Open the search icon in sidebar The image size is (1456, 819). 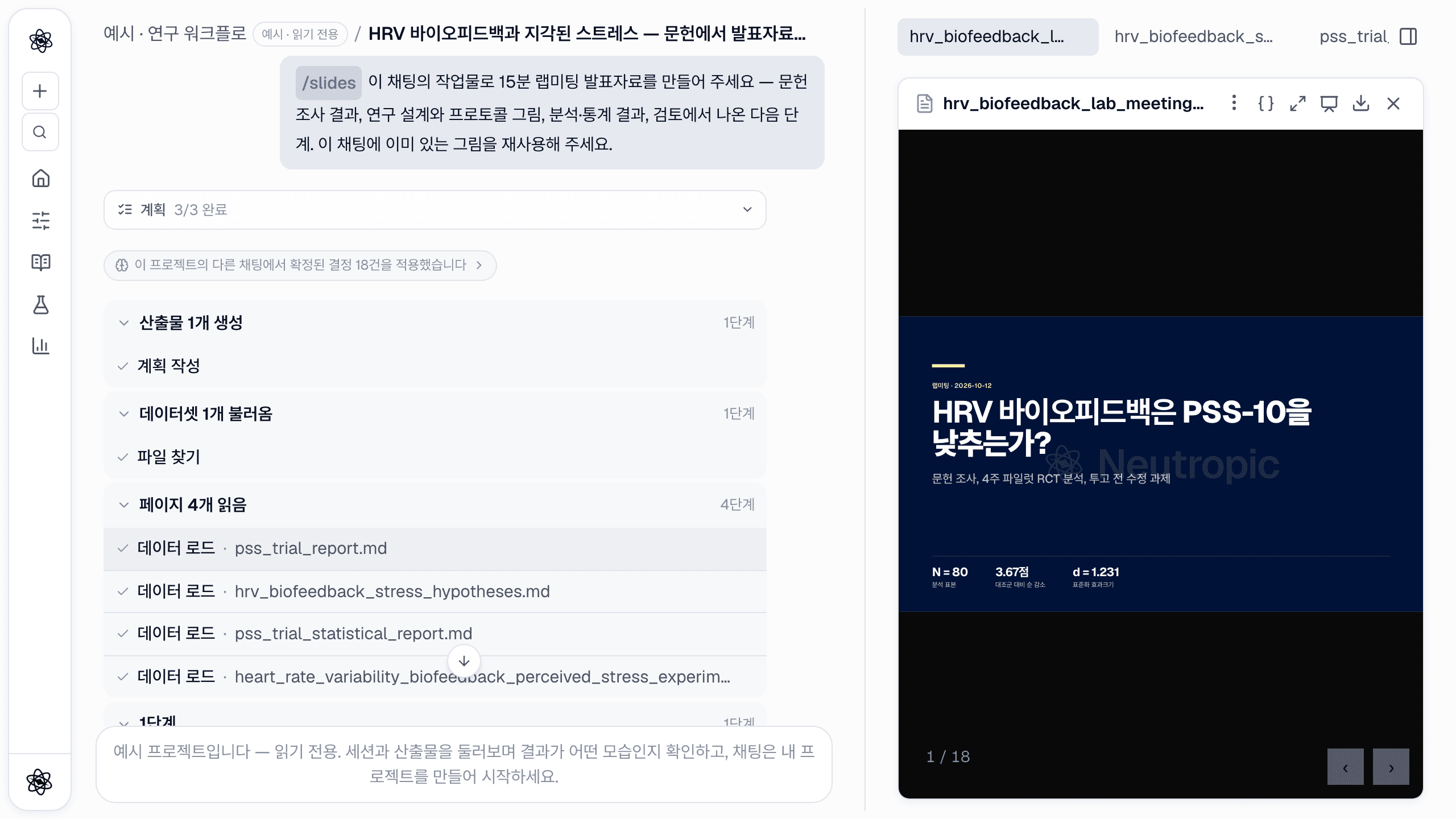click(x=40, y=132)
